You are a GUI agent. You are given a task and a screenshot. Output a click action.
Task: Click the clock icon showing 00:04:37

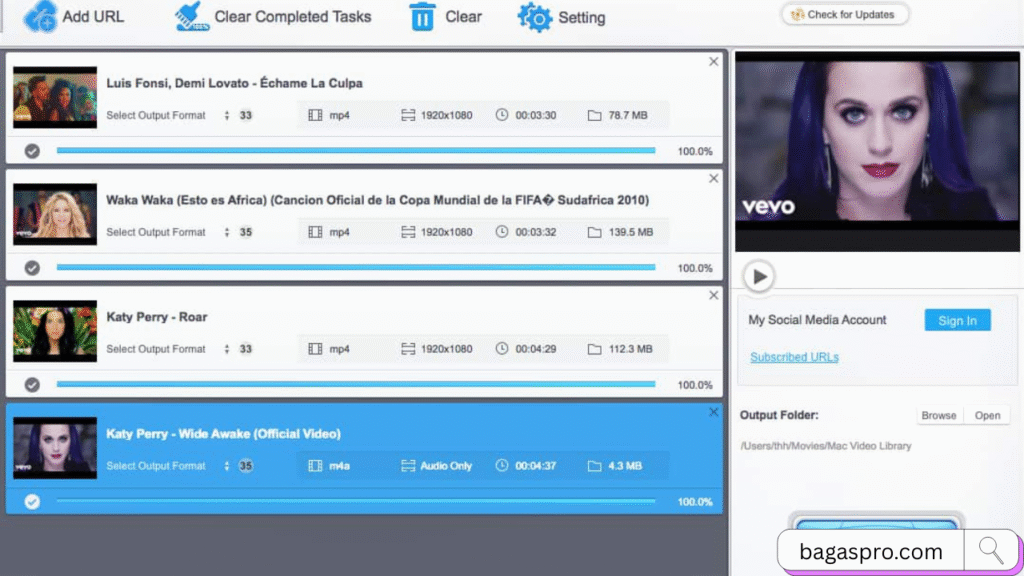pos(502,464)
